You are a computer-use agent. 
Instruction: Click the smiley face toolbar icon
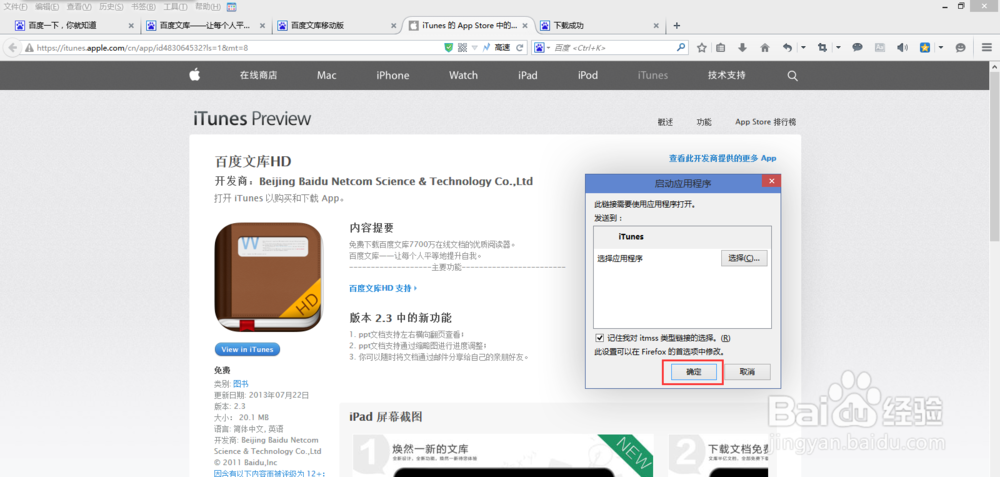coord(960,48)
